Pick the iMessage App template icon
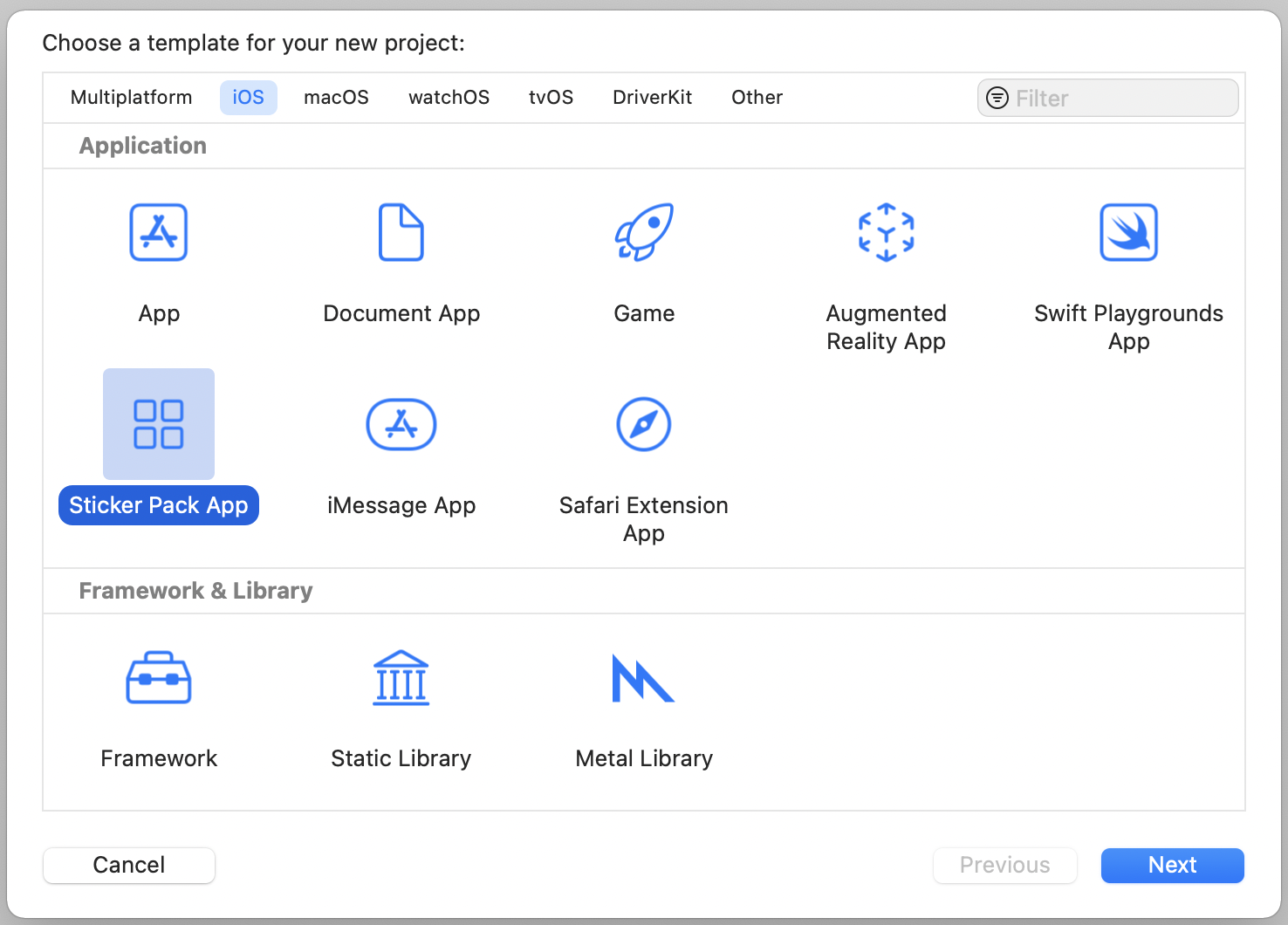The height and width of the screenshot is (925, 1288). [401, 425]
